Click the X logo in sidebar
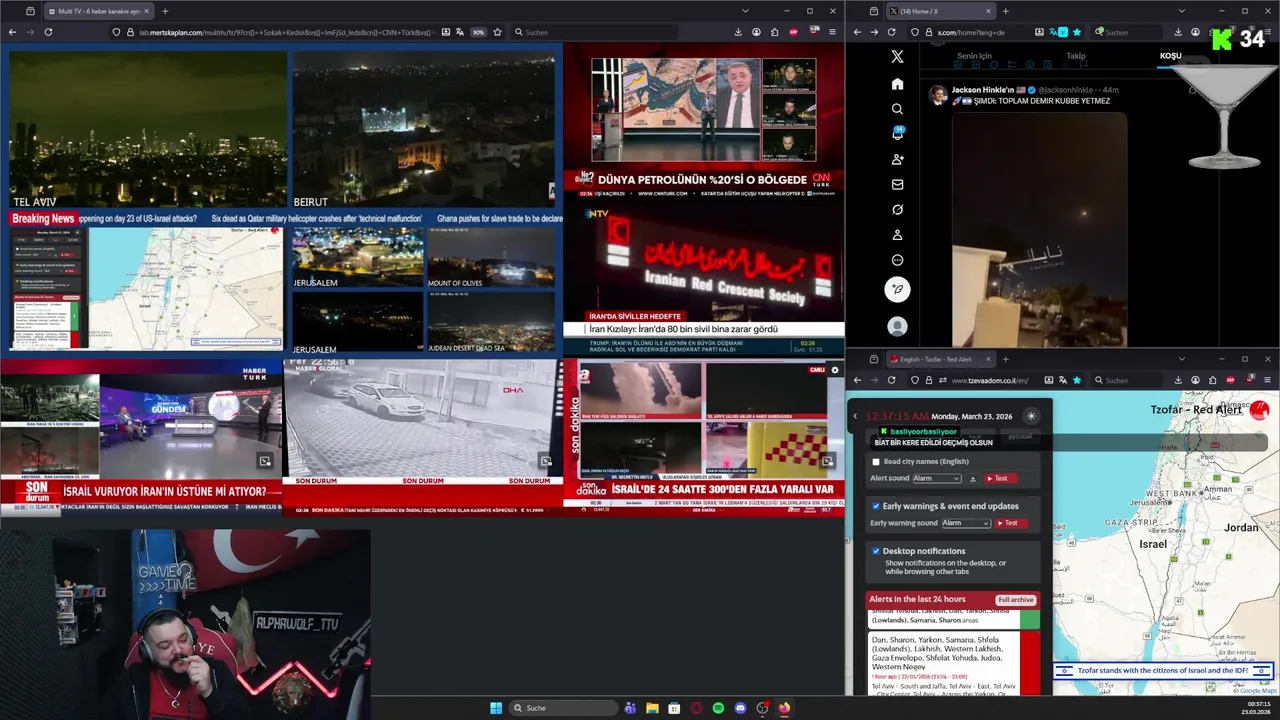Screen dimensions: 1280x720 tap(897, 57)
